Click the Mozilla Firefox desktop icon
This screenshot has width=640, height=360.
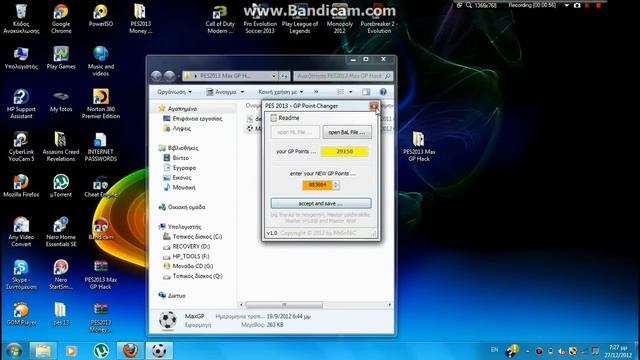click(x=21, y=186)
